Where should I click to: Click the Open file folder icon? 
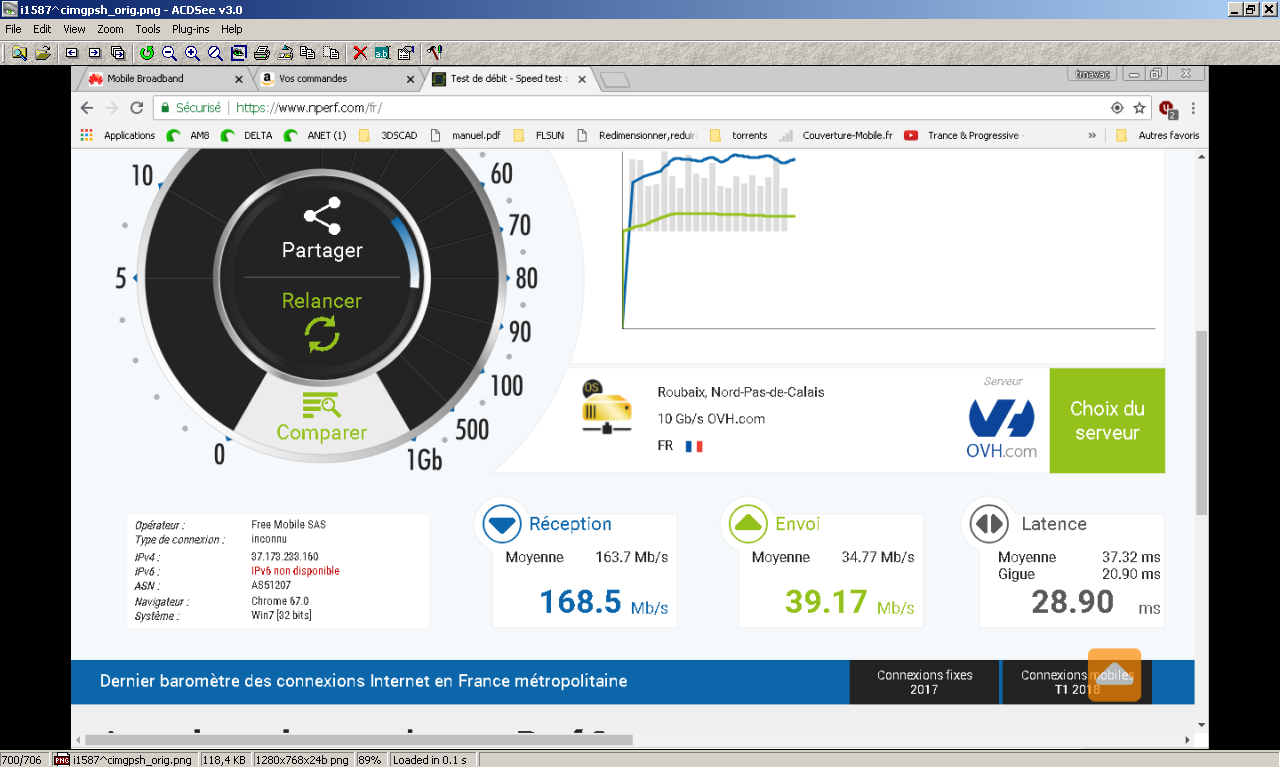42,53
